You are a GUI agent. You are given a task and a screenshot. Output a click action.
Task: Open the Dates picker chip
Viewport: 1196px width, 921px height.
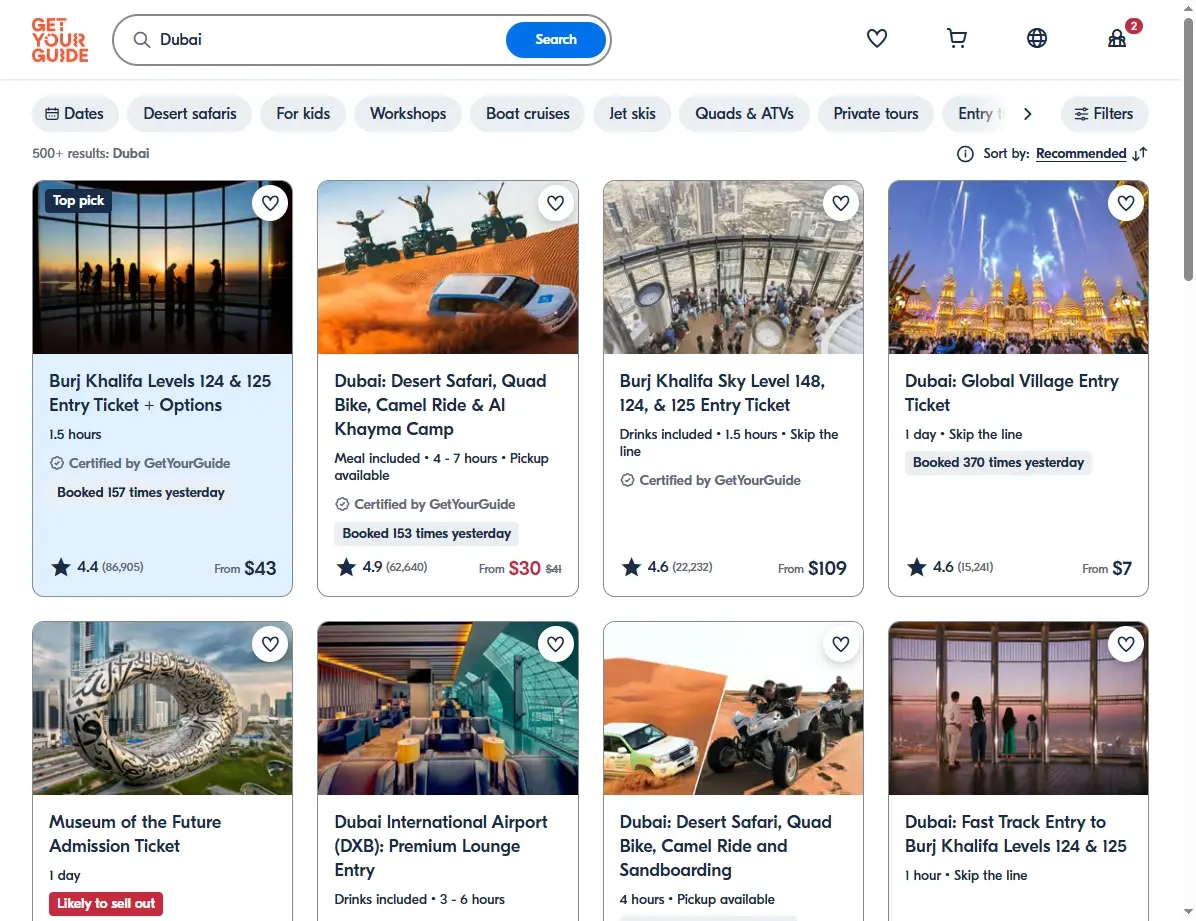click(x=75, y=114)
